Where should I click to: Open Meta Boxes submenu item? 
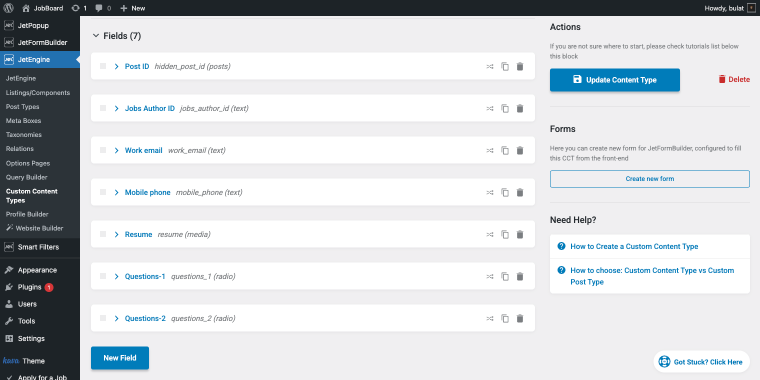tap(23, 121)
